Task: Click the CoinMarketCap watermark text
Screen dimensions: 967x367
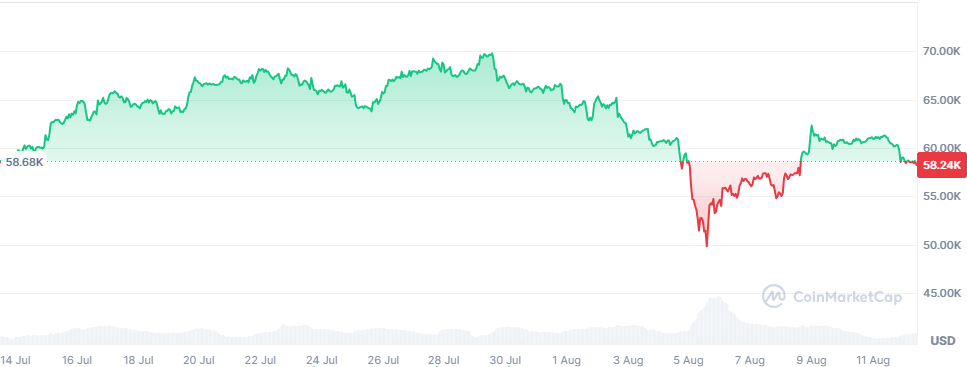Action: click(847, 297)
